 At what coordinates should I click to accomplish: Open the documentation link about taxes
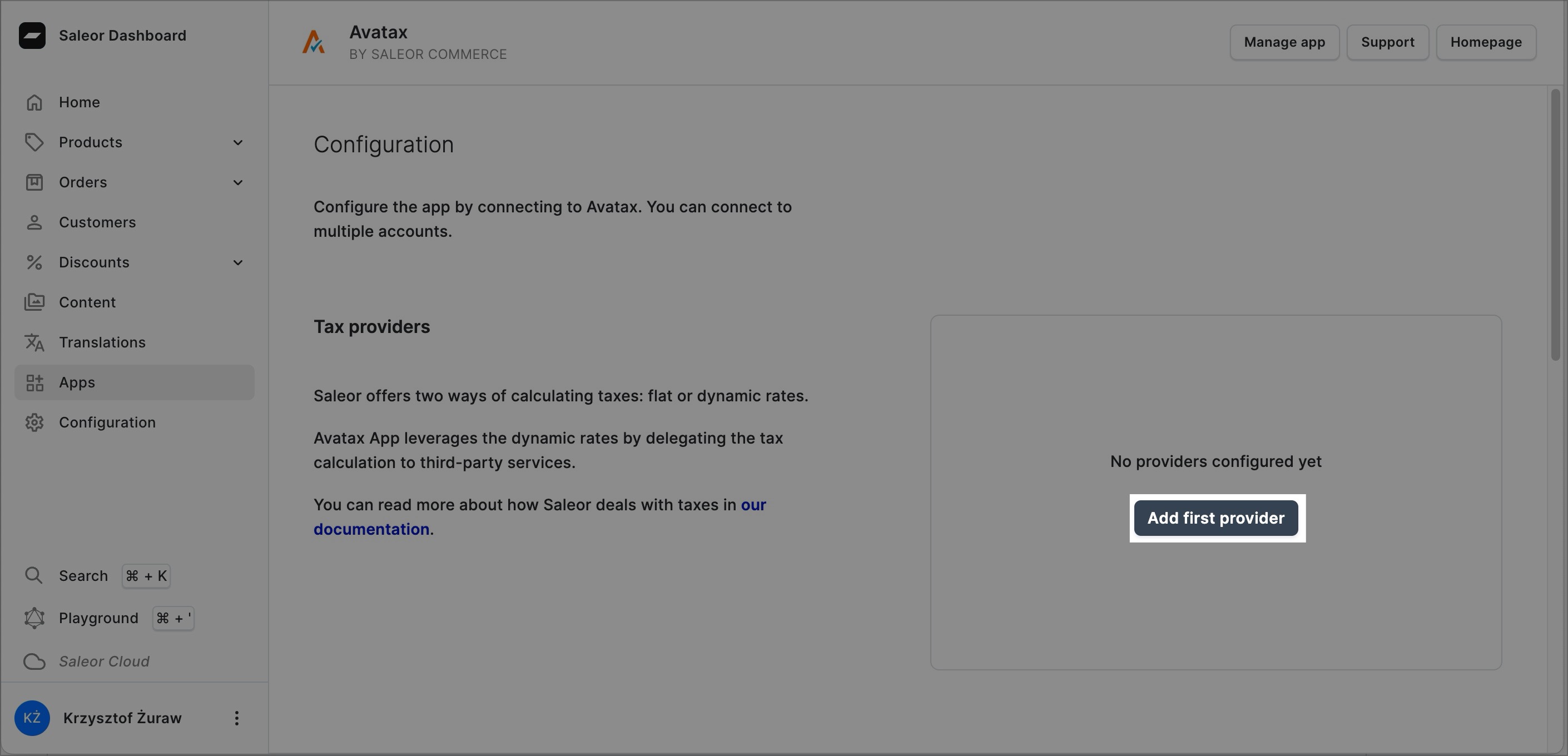pyautogui.click(x=371, y=528)
